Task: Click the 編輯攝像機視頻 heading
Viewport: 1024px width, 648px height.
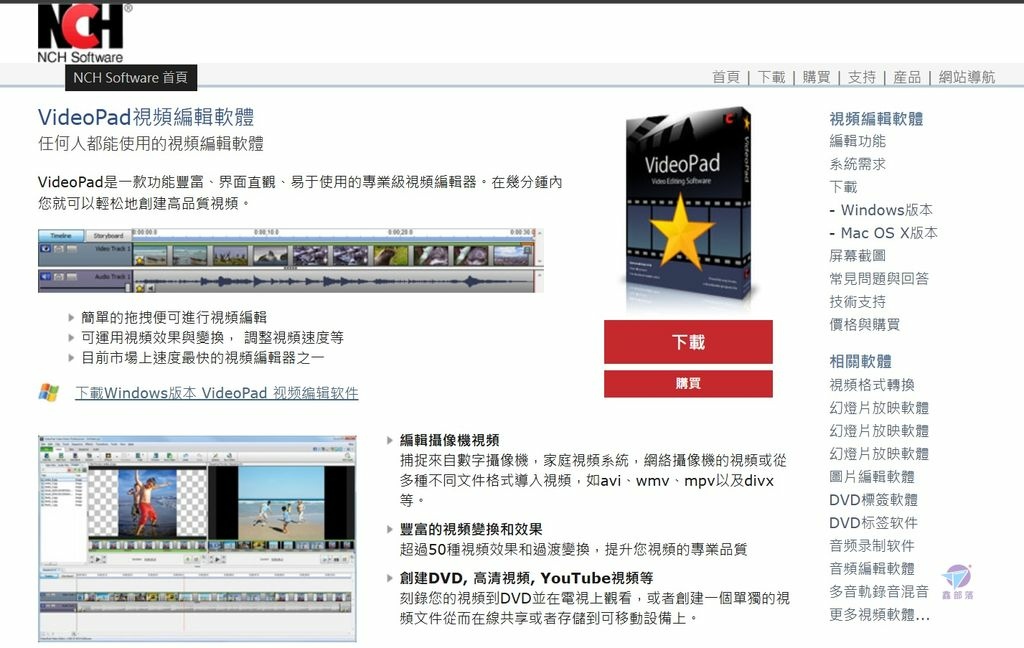Action: point(449,440)
